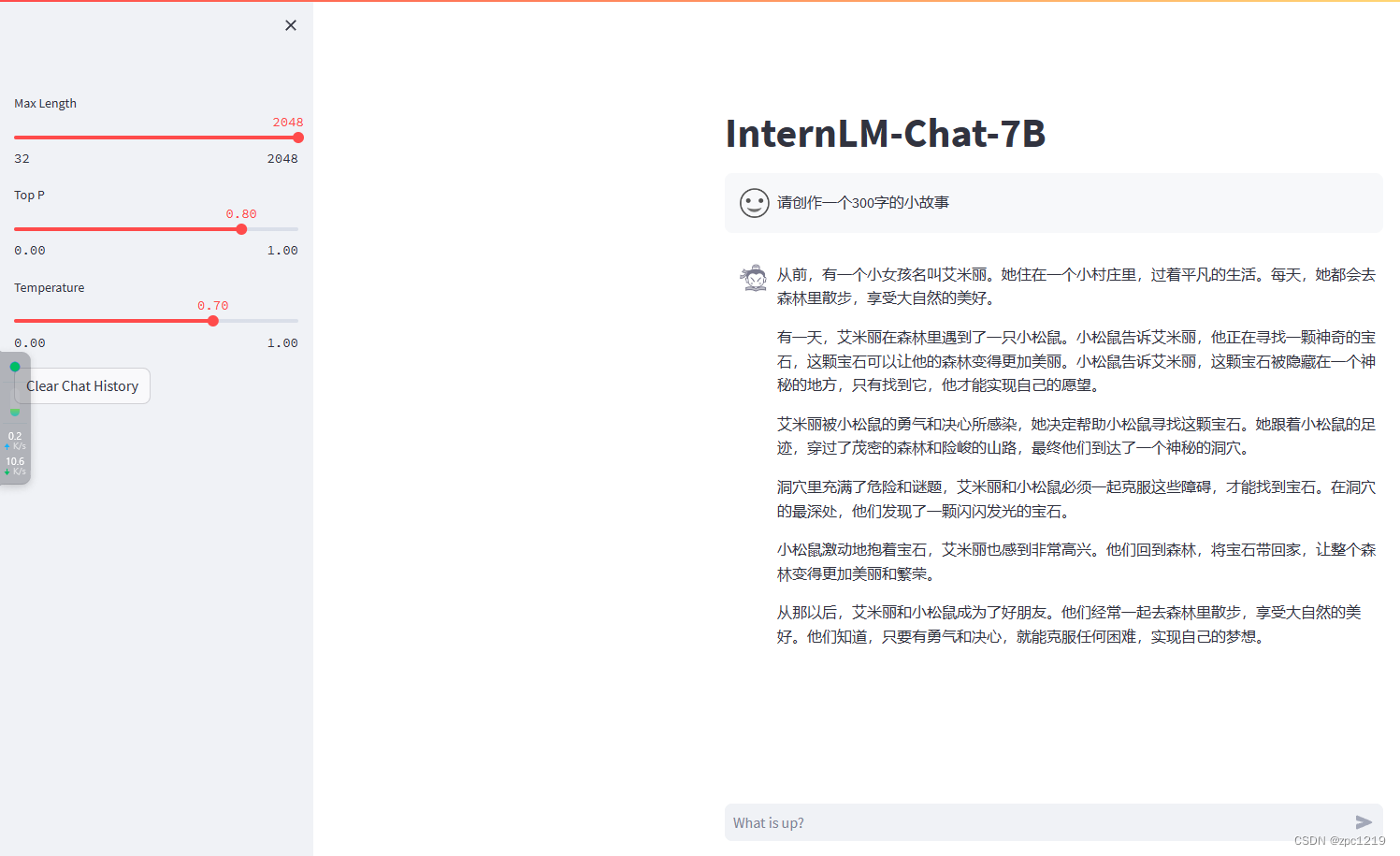Click the Temperature slider handle

tap(213, 321)
